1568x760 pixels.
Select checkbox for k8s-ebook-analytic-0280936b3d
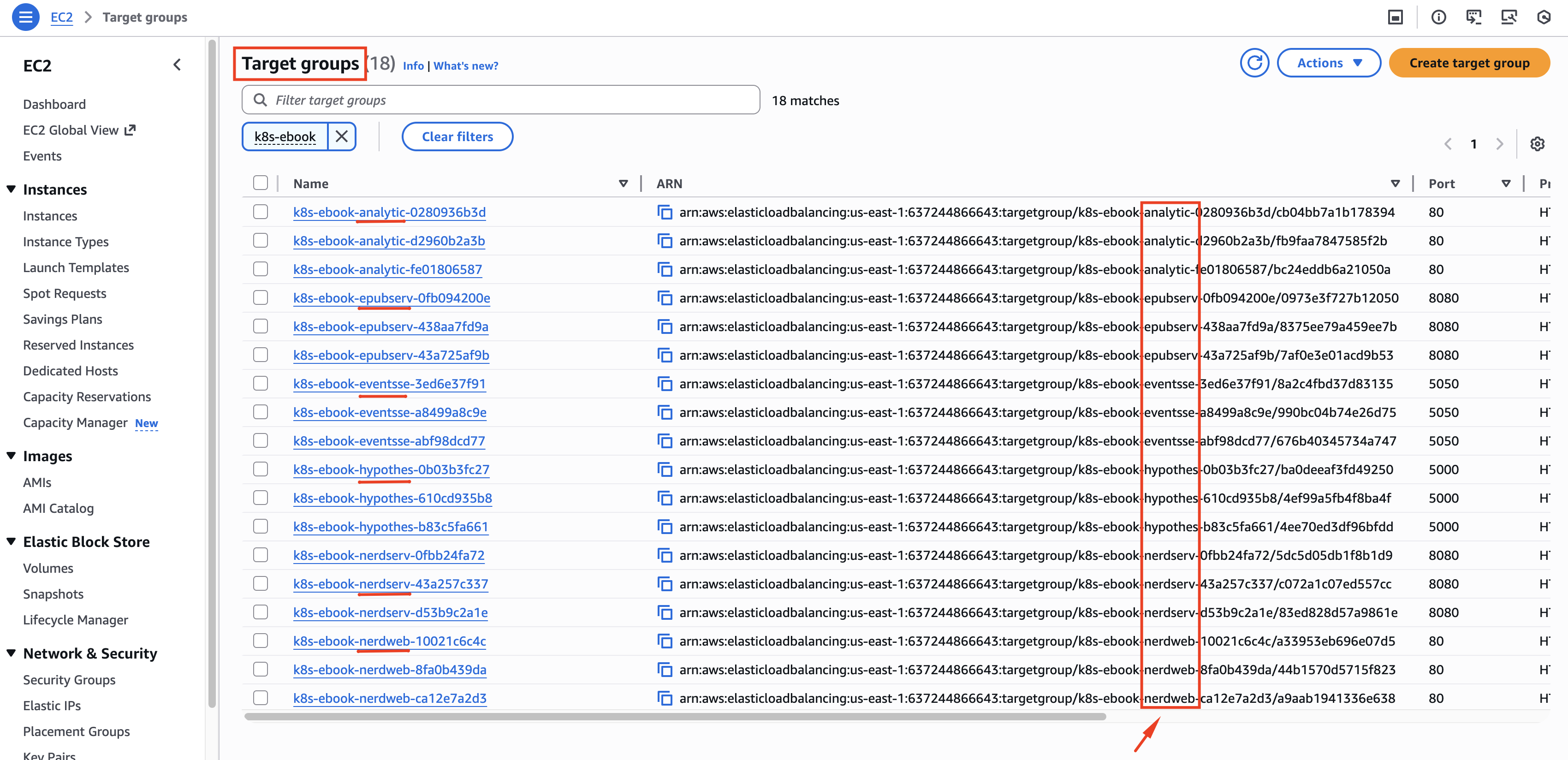(x=261, y=212)
